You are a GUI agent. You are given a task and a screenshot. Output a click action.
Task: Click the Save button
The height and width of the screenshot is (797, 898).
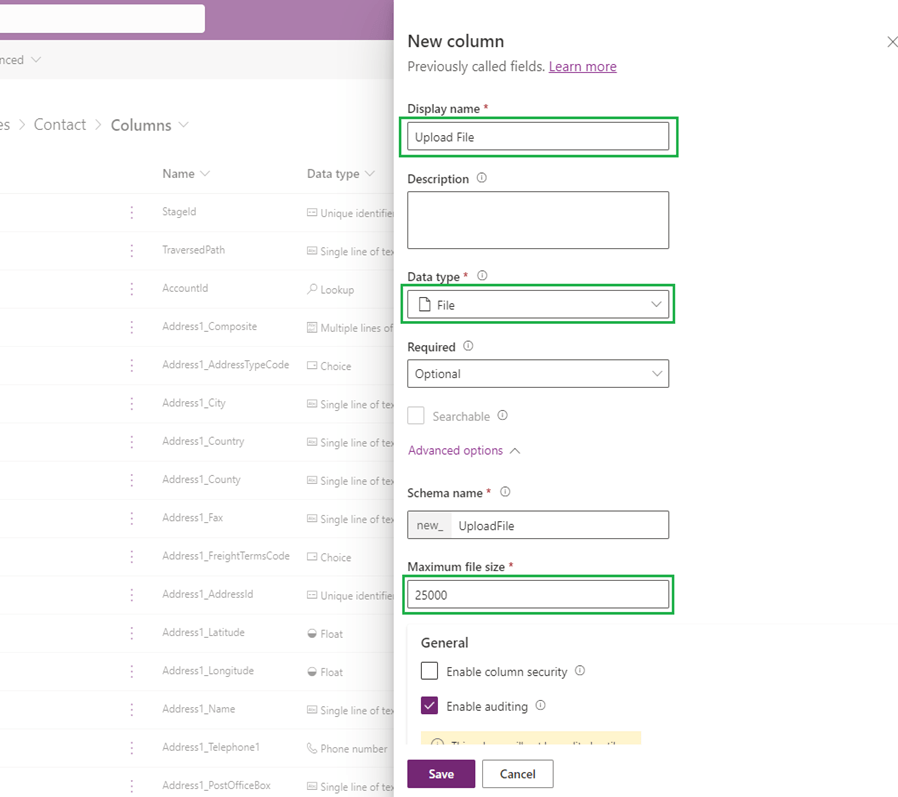pos(441,774)
